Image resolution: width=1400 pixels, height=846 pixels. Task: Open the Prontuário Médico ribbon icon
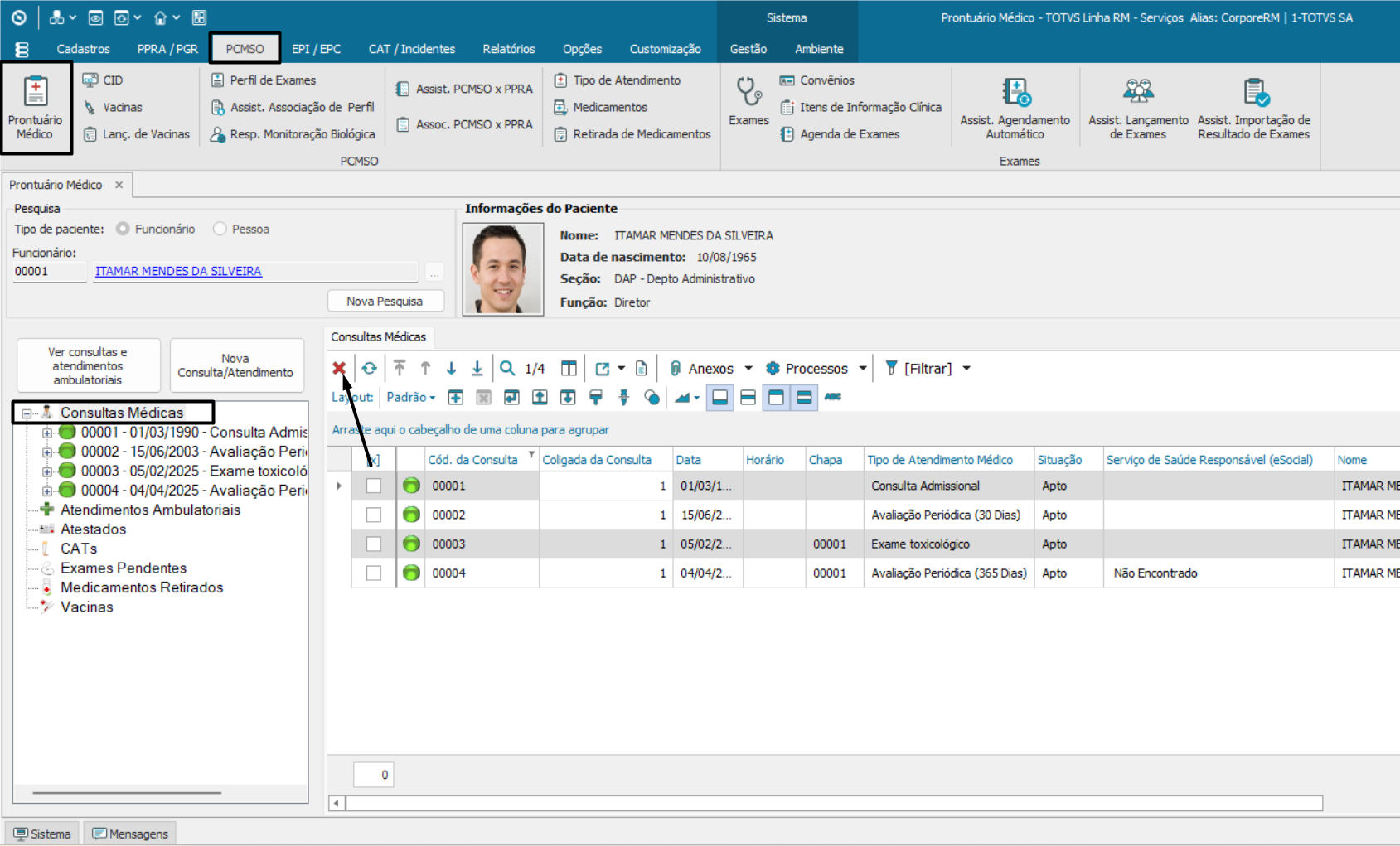pyautogui.click(x=36, y=108)
